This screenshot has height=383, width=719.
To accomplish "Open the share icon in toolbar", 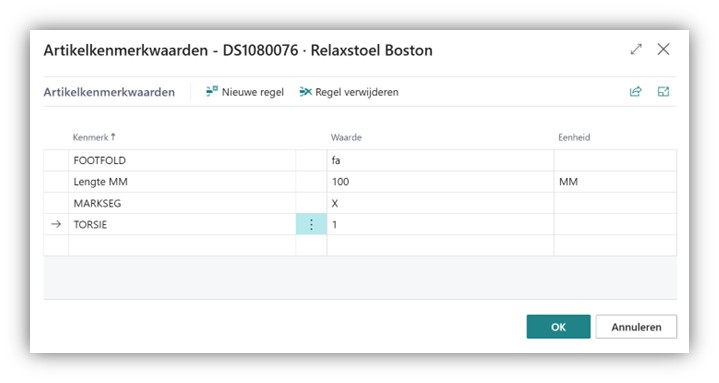I will 635,92.
